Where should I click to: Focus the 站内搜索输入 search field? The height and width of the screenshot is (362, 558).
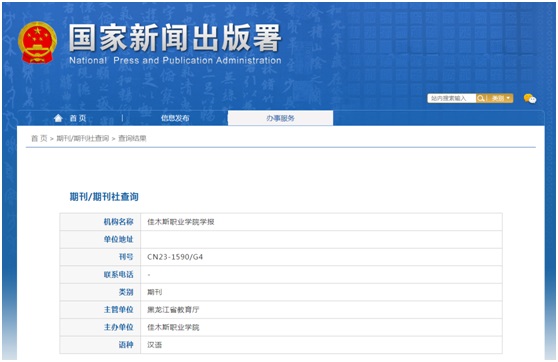[x=452, y=98]
